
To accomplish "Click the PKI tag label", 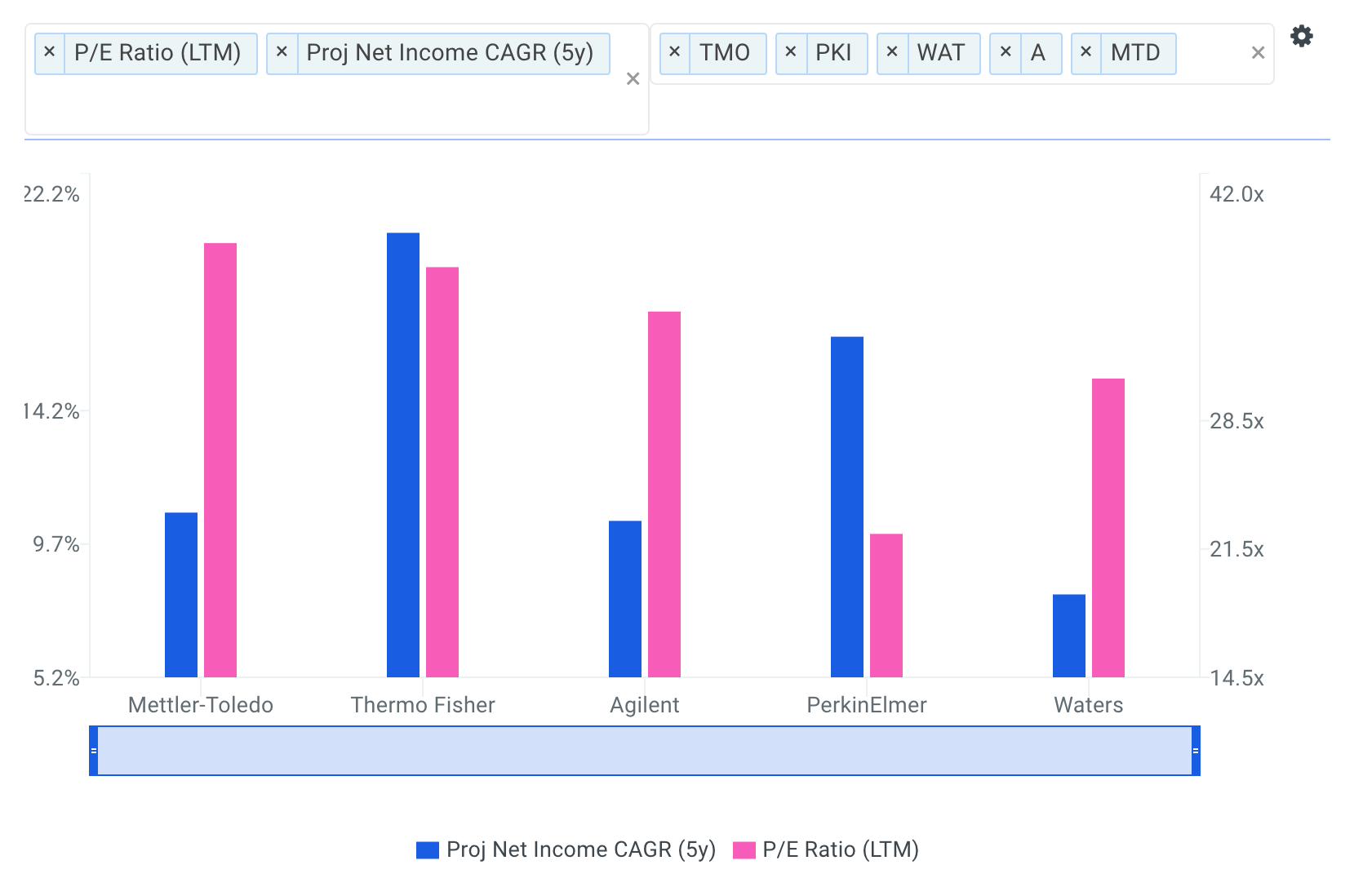I will [x=834, y=53].
